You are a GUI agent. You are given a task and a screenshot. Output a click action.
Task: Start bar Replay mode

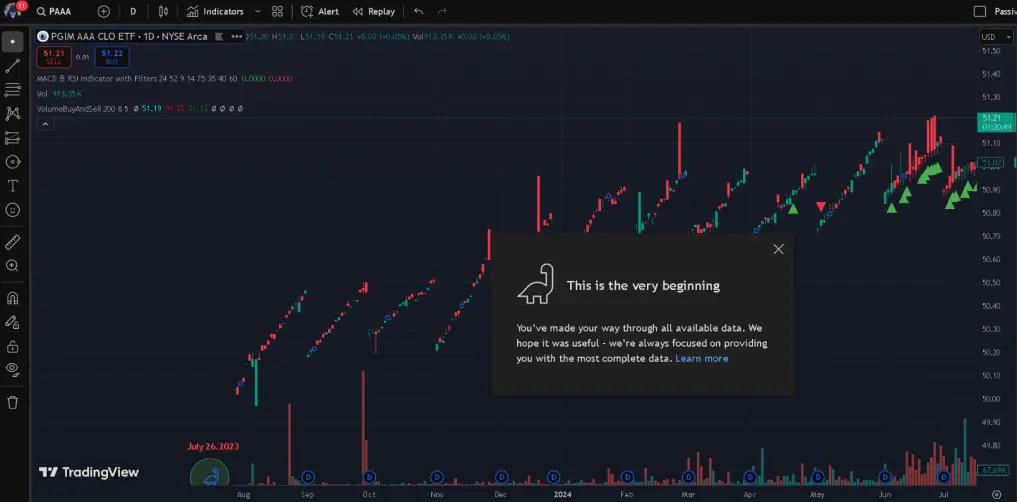(374, 12)
